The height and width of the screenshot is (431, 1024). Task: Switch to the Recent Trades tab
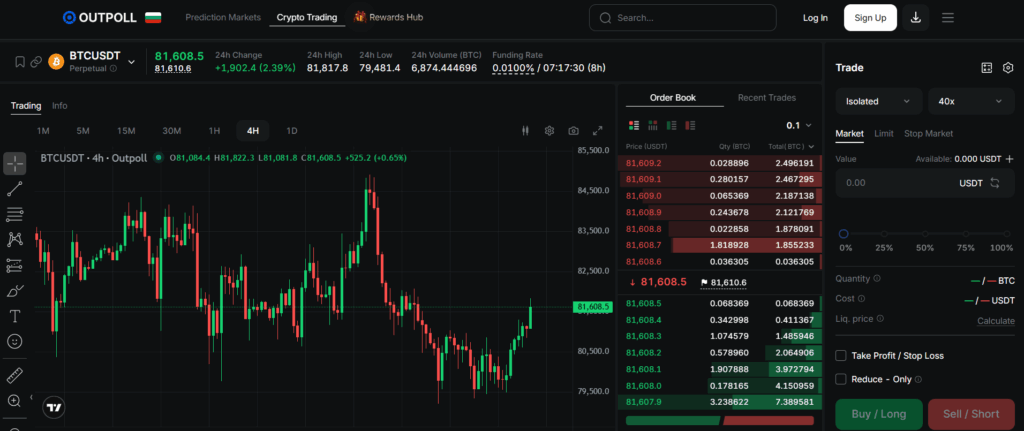(767, 98)
